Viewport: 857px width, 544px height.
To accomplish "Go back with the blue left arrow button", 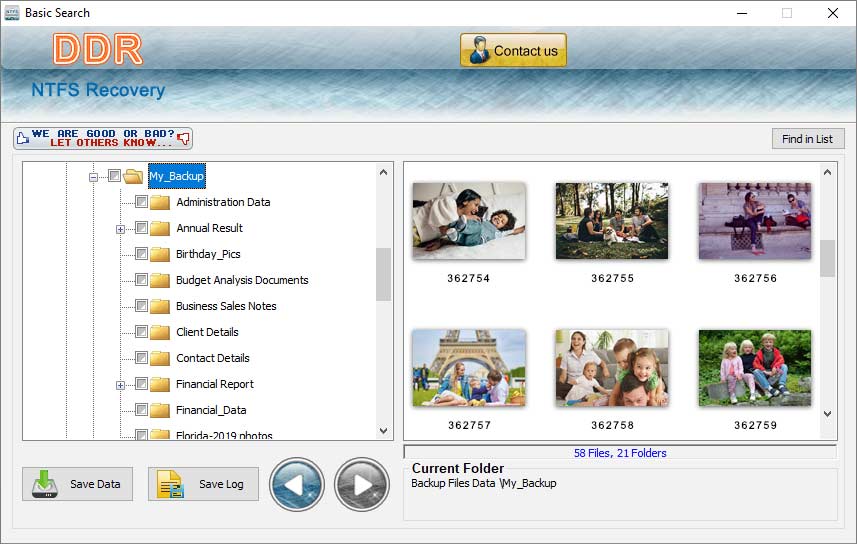I will [297, 484].
